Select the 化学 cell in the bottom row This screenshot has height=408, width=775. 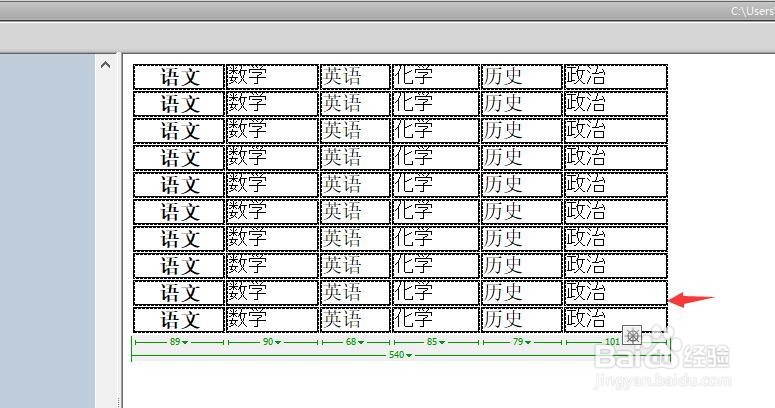[x=436, y=319]
